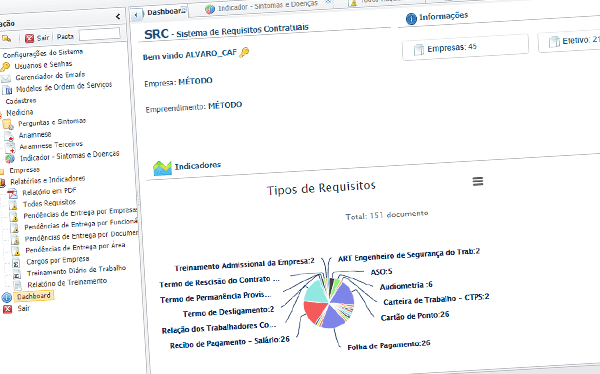Open the Relatório em PDF icon
Screen dimensions: 600x374
click(x=12, y=193)
